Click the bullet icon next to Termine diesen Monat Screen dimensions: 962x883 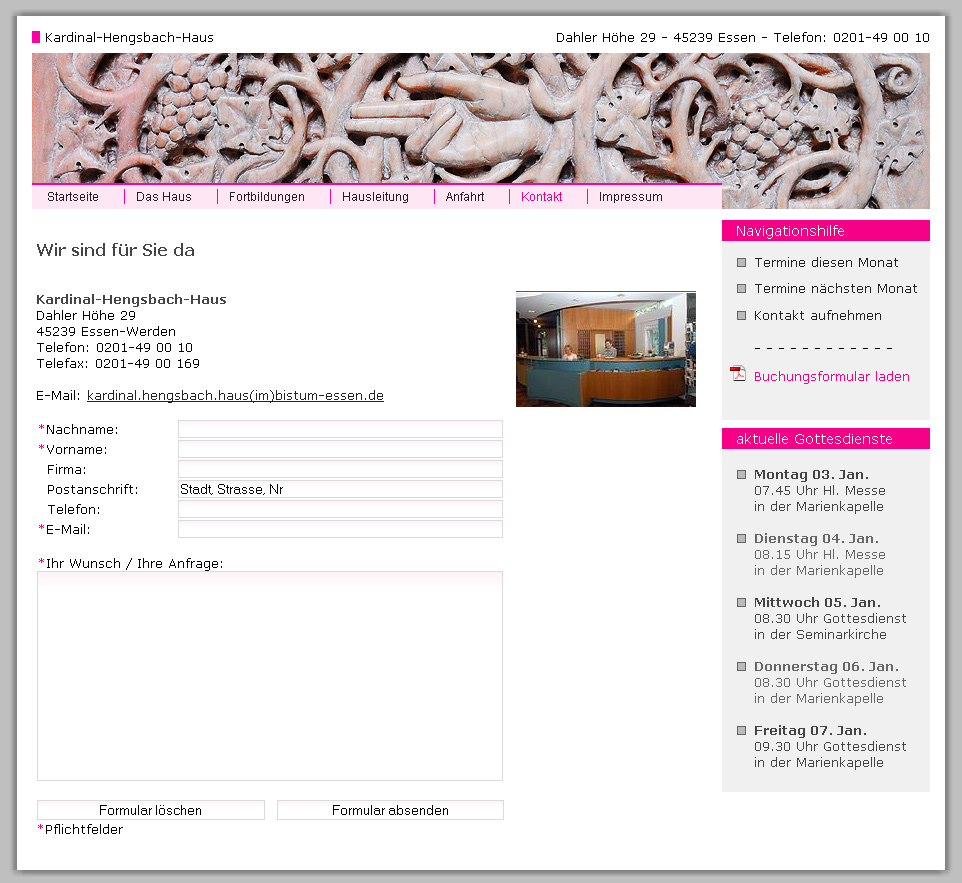741,263
